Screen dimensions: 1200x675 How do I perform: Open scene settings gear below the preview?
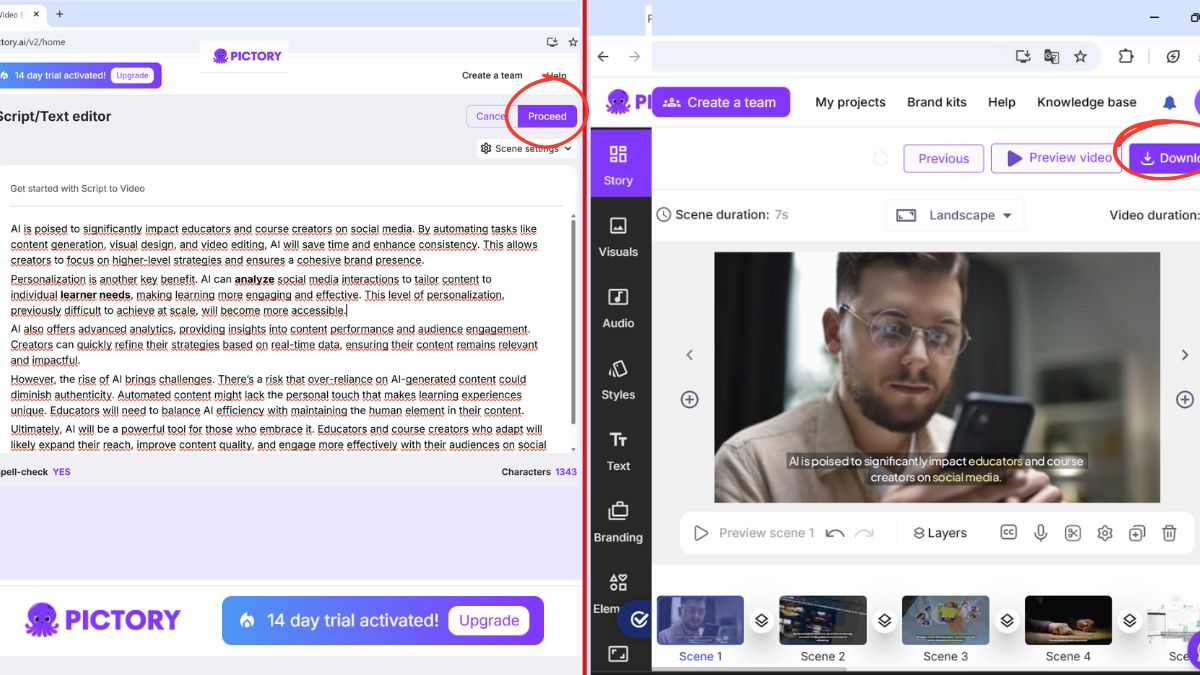click(x=1104, y=532)
